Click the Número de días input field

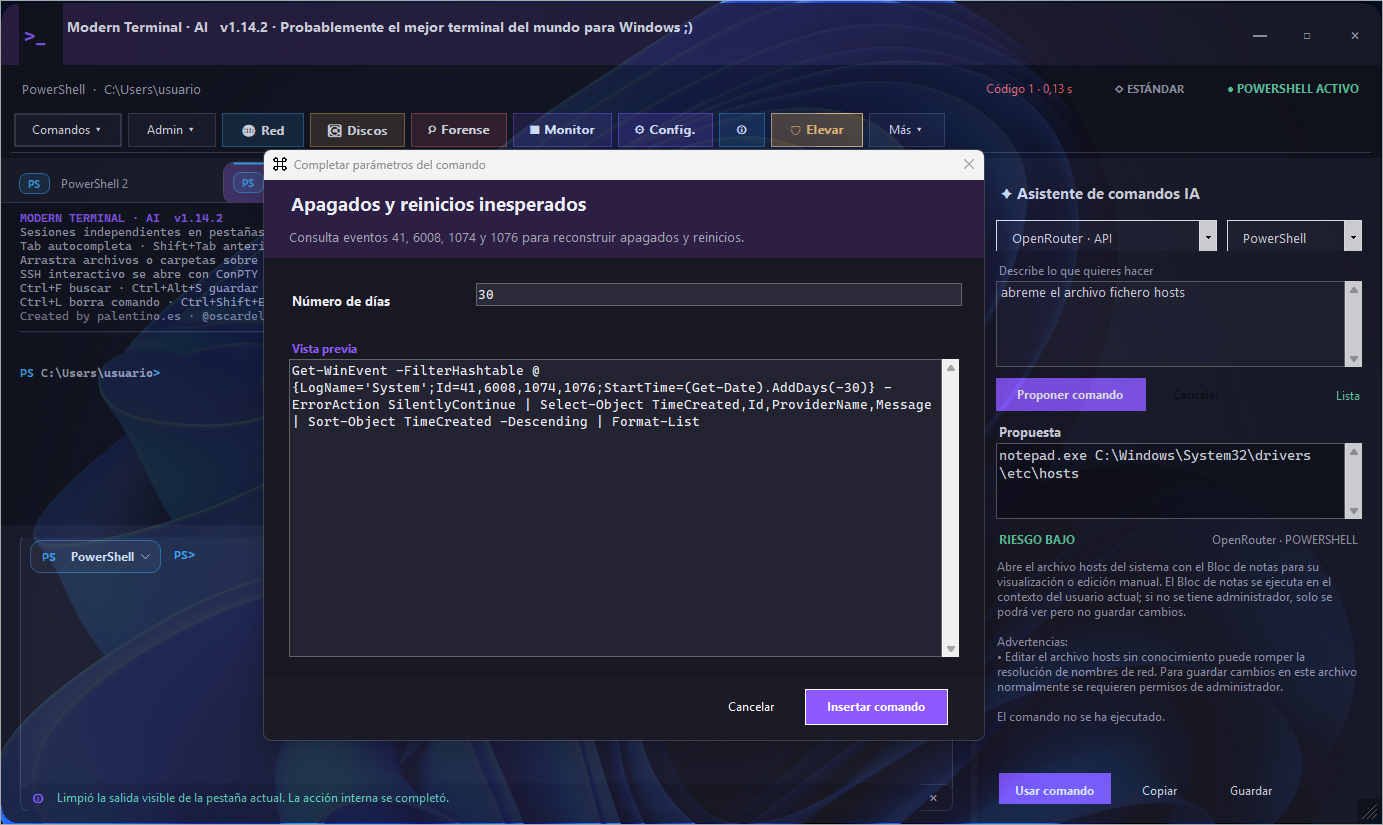coord(718,295)
